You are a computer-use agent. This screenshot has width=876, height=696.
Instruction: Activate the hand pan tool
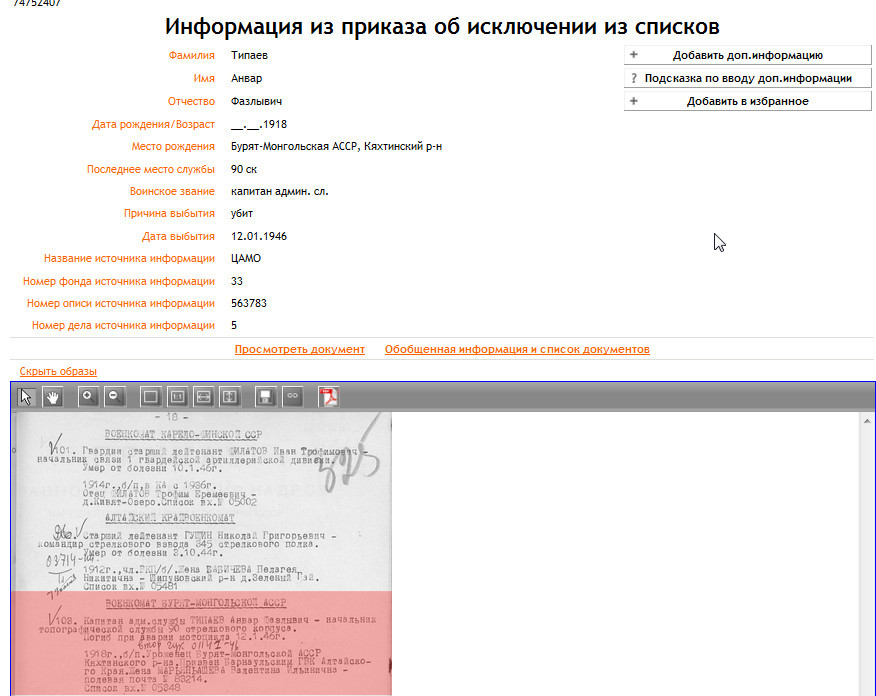tap(52, 397)
